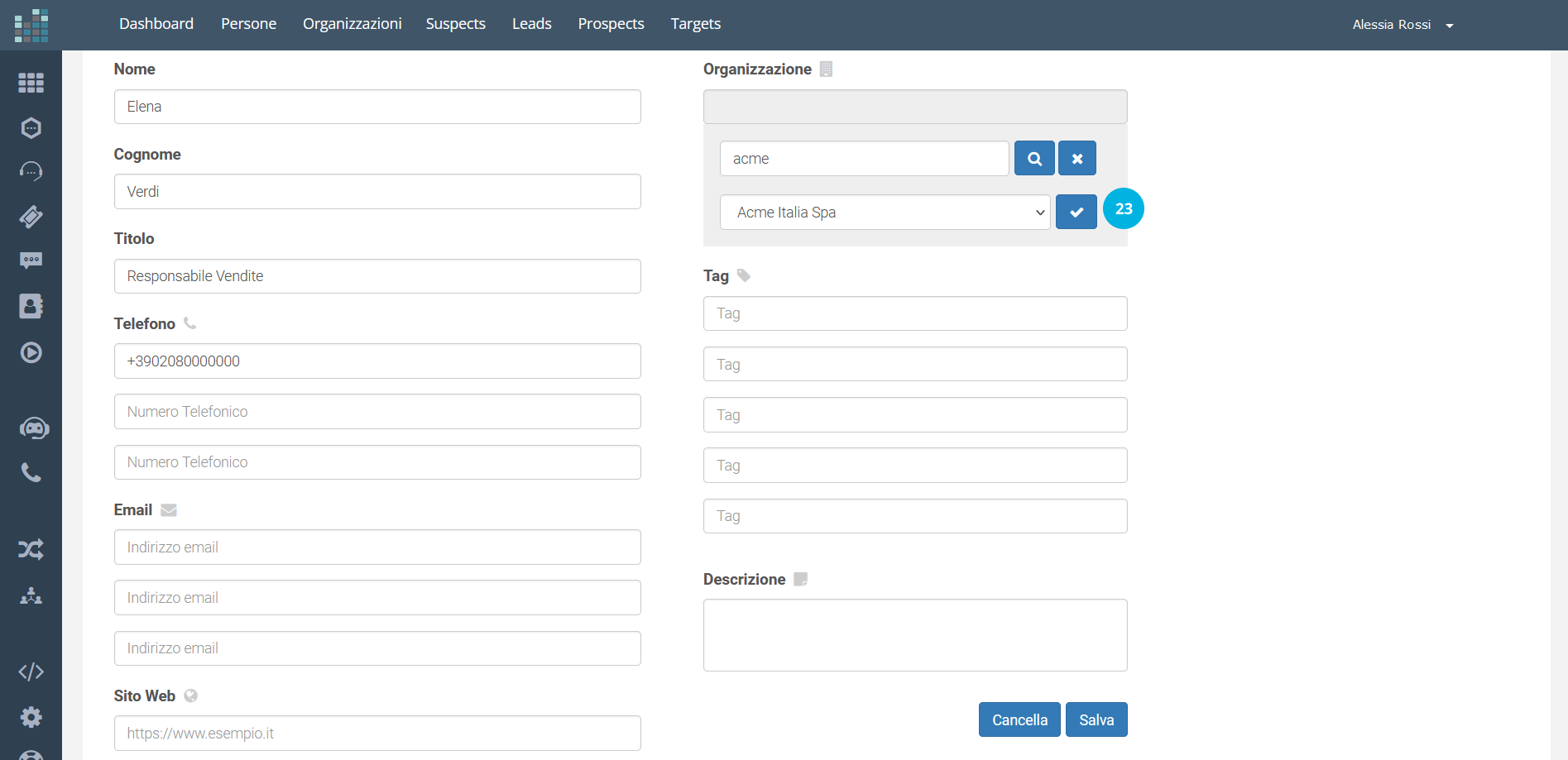
Task: Open Suspects menu item
Action: tap(456, 24)
